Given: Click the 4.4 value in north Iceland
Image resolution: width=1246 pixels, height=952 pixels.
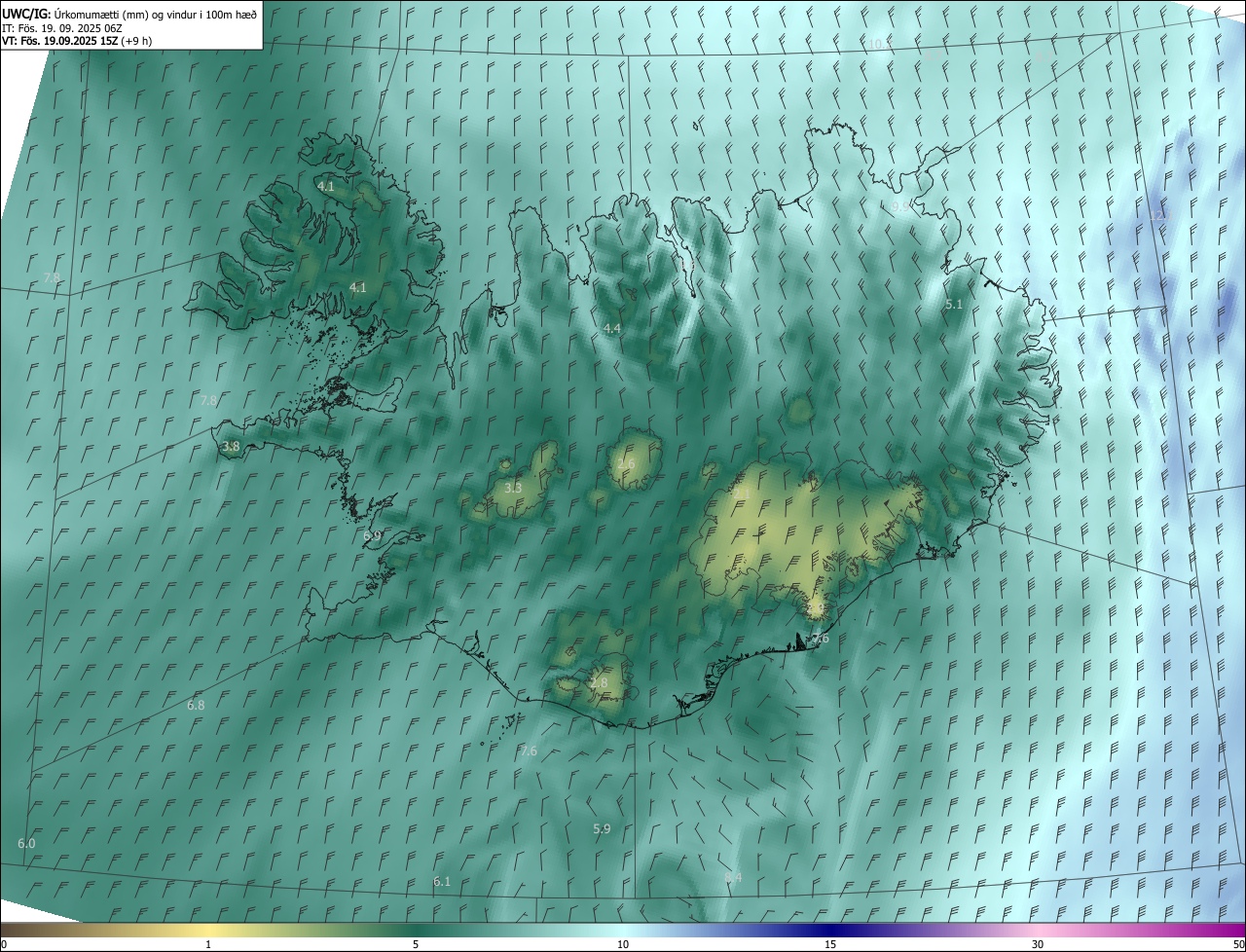Looking at the screenshot, I should (611, 329).
